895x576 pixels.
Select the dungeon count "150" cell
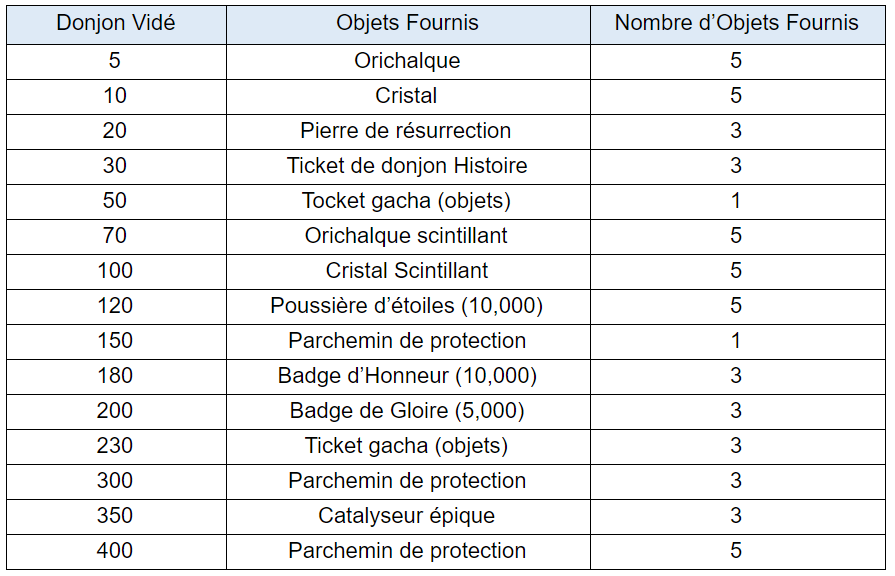pyautogui.click(x=116, y=341)
